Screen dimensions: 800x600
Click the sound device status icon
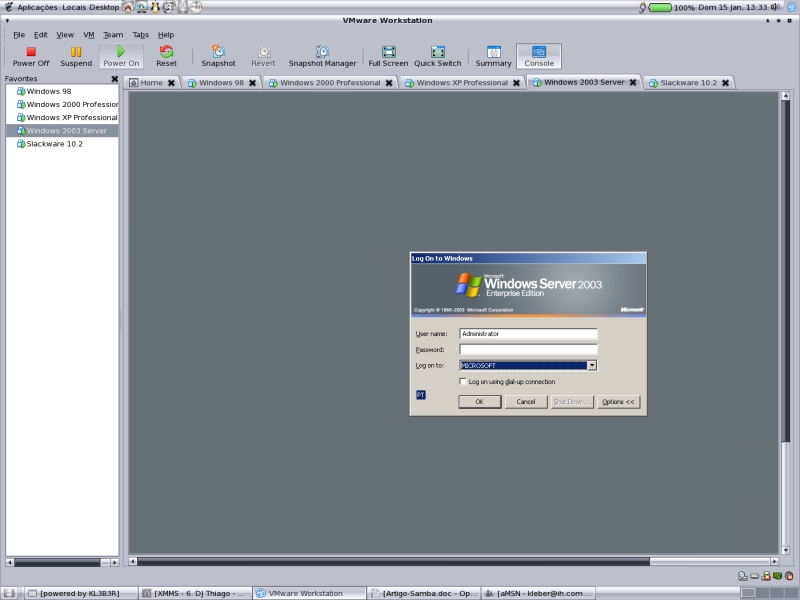[x=789, y=576]
